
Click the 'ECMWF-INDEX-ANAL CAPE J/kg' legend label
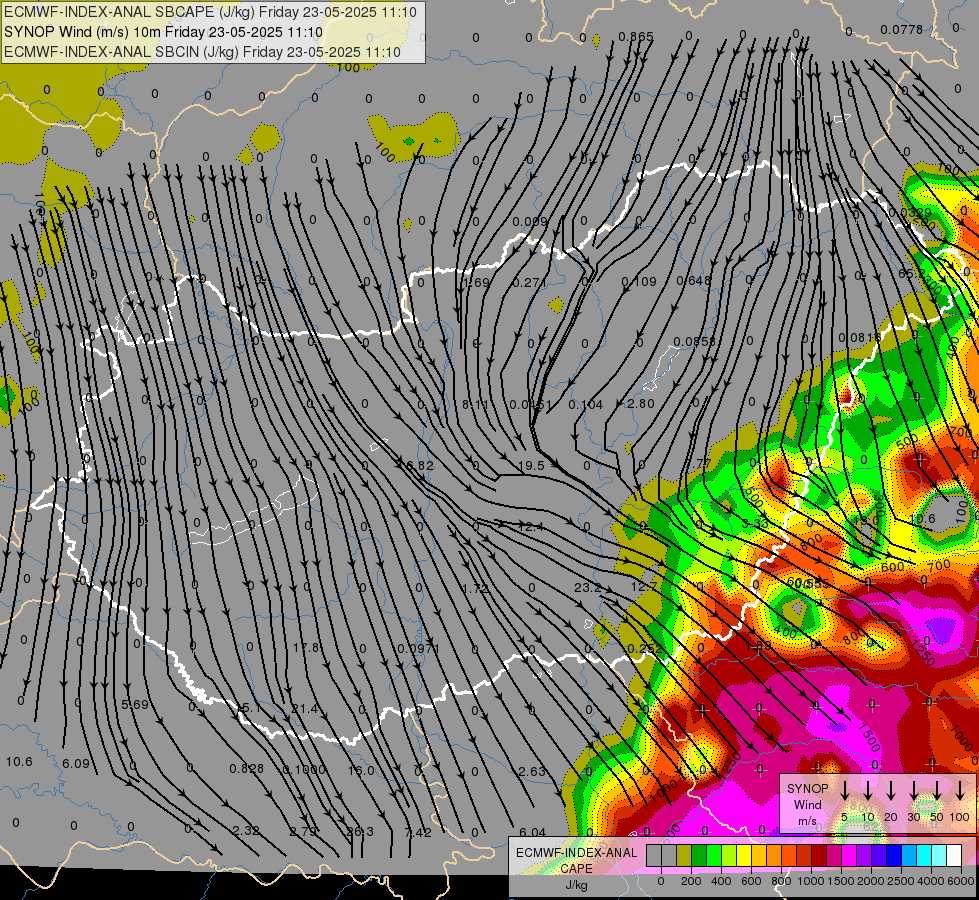(577, 869)
